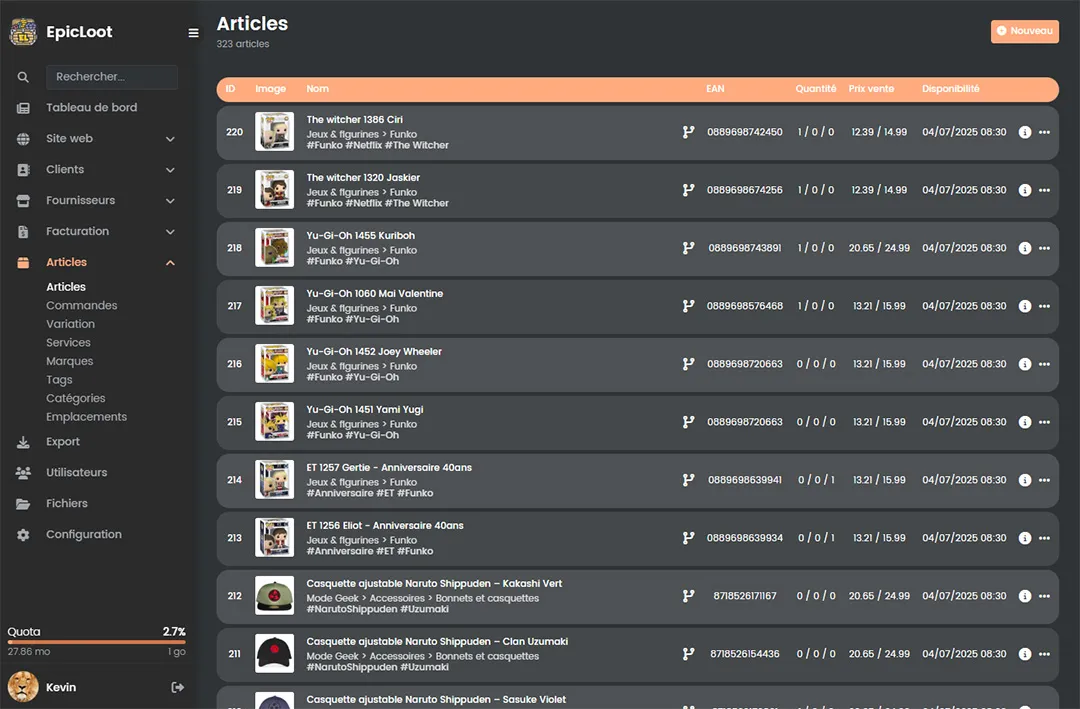Click Kevin's user avatar
Viewport: 1080px width, 709px height.
tap(23, 687)
